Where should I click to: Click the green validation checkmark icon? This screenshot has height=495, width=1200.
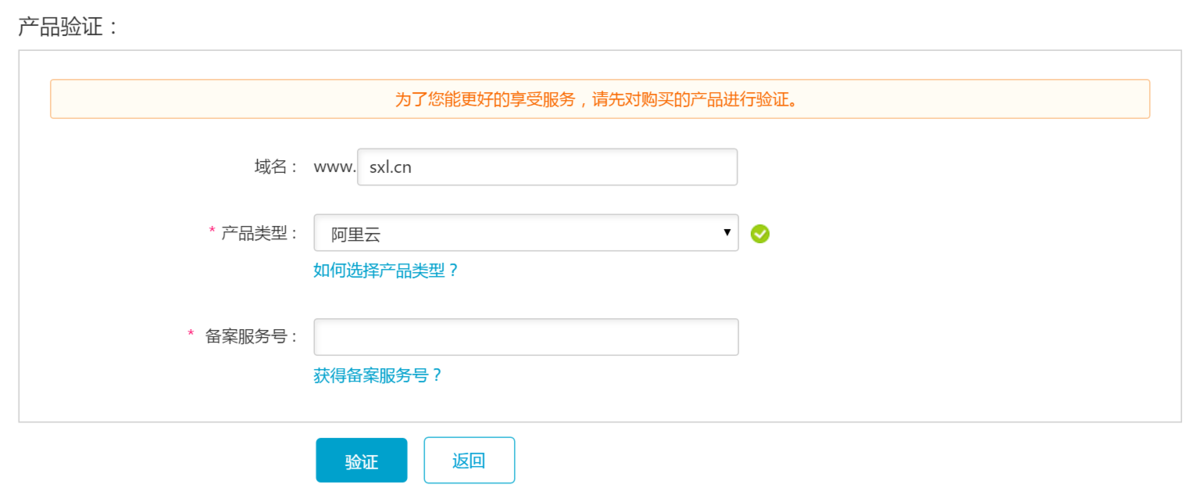[760, 233]
